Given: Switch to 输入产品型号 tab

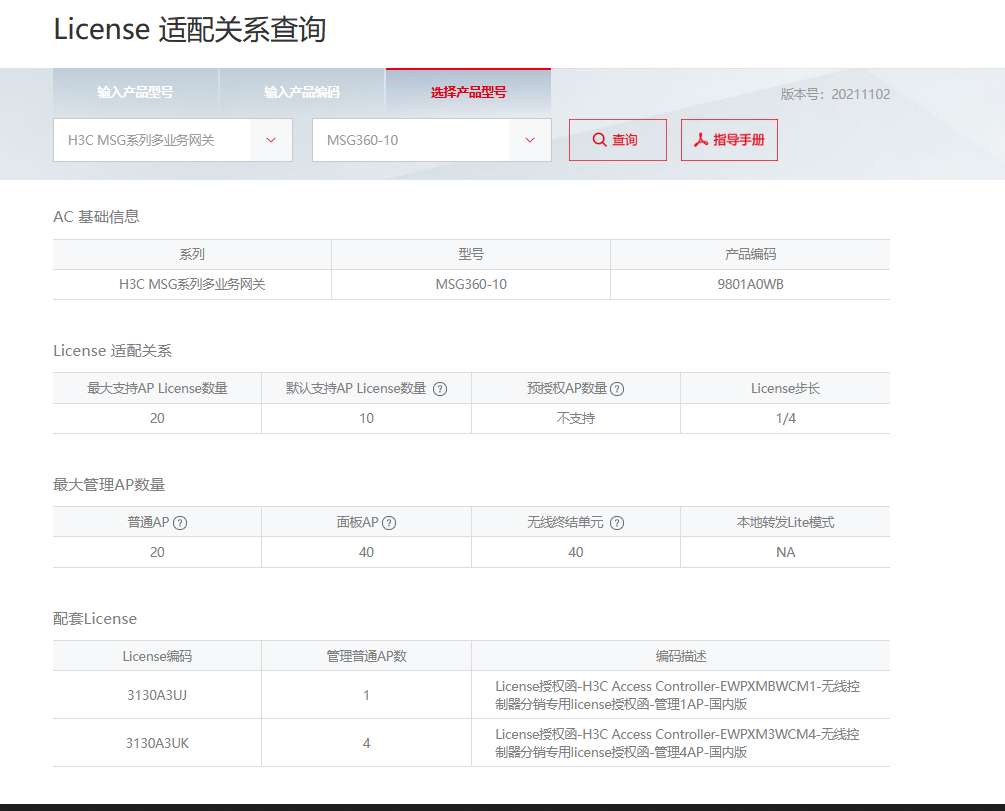Looking at the screenshot, I should 135,92.
